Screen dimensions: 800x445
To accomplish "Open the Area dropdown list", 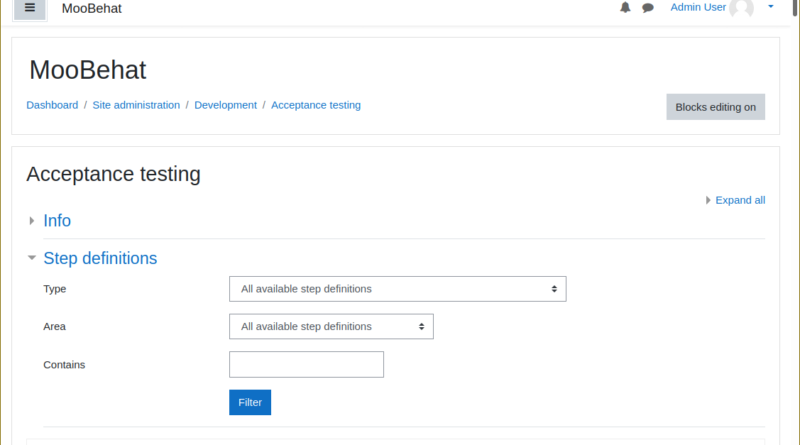I will coord(331,327).
